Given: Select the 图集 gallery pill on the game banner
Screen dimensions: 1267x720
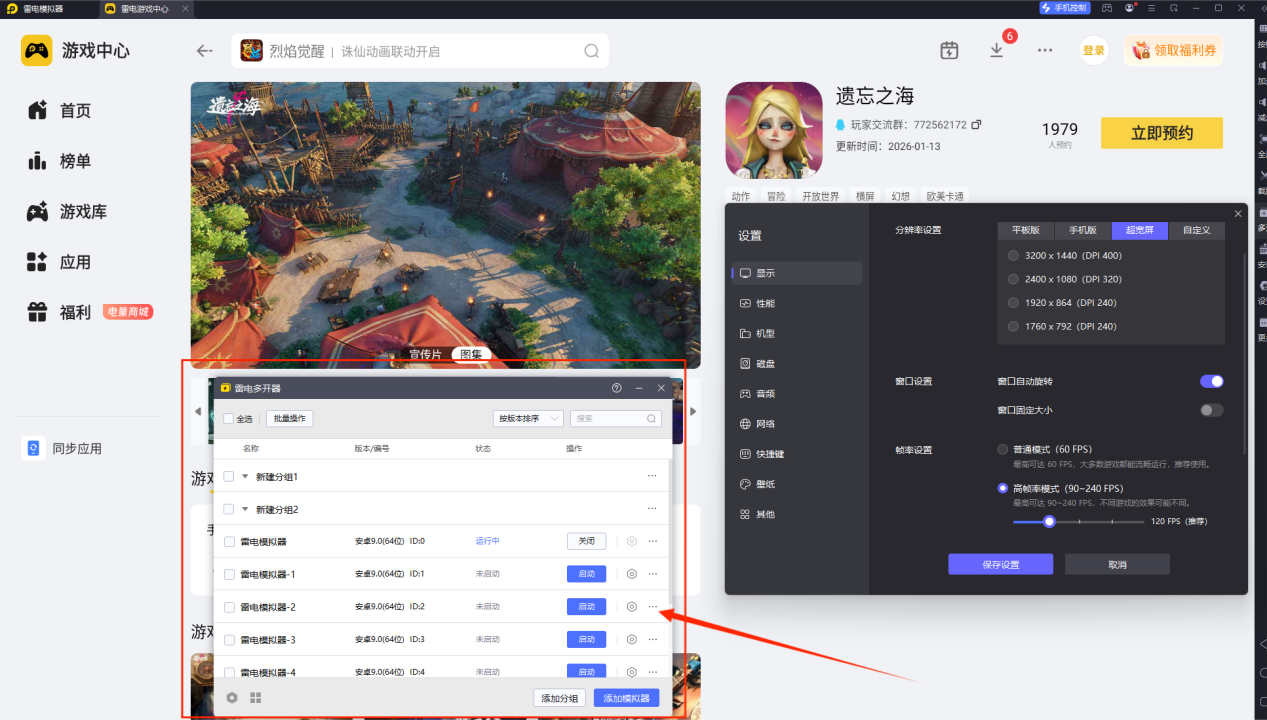Looking at the screenshot, I should (x=469, y=354).
